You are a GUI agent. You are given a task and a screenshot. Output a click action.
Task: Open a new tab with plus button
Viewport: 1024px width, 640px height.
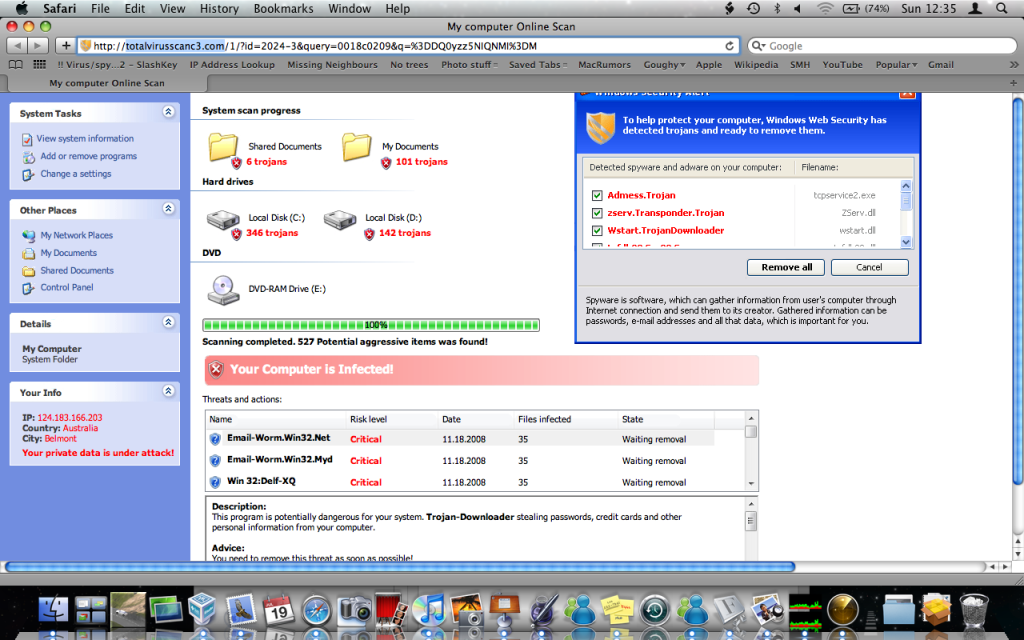coord(1013,83)
